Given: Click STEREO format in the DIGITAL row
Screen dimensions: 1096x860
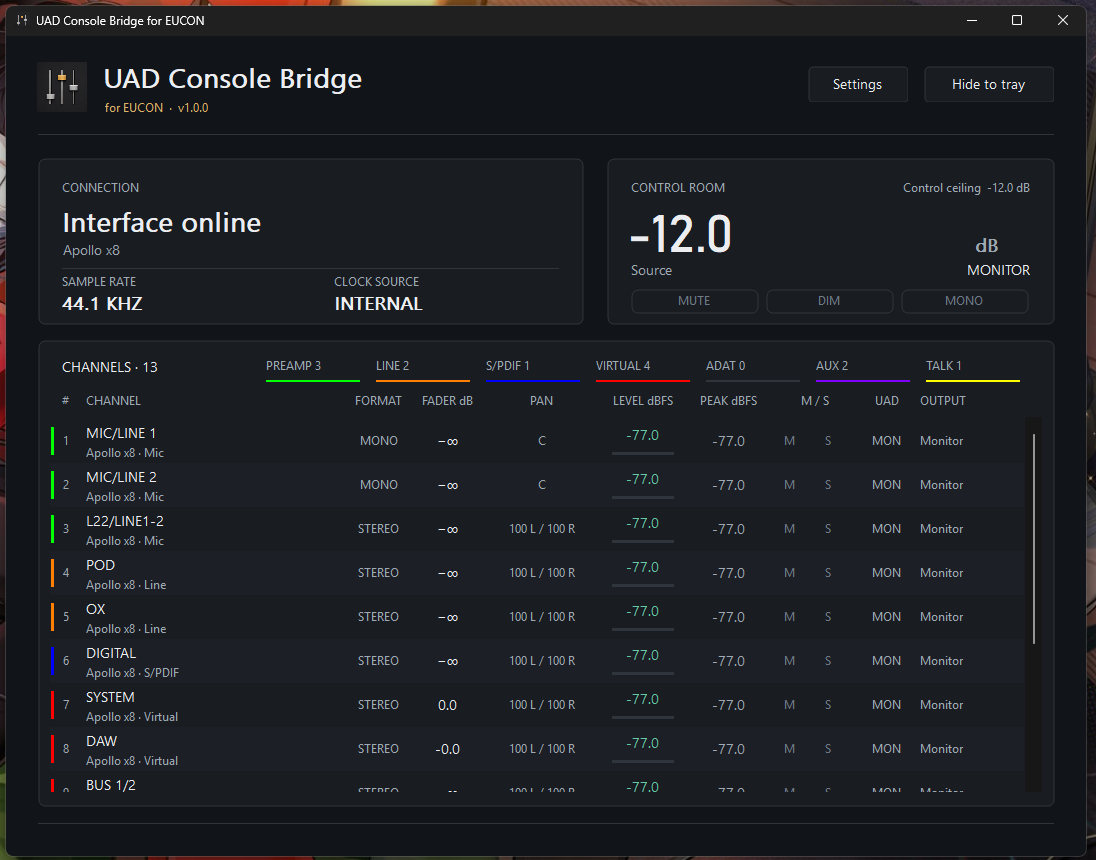Looking at the screenshot, I should click(378, 661).
